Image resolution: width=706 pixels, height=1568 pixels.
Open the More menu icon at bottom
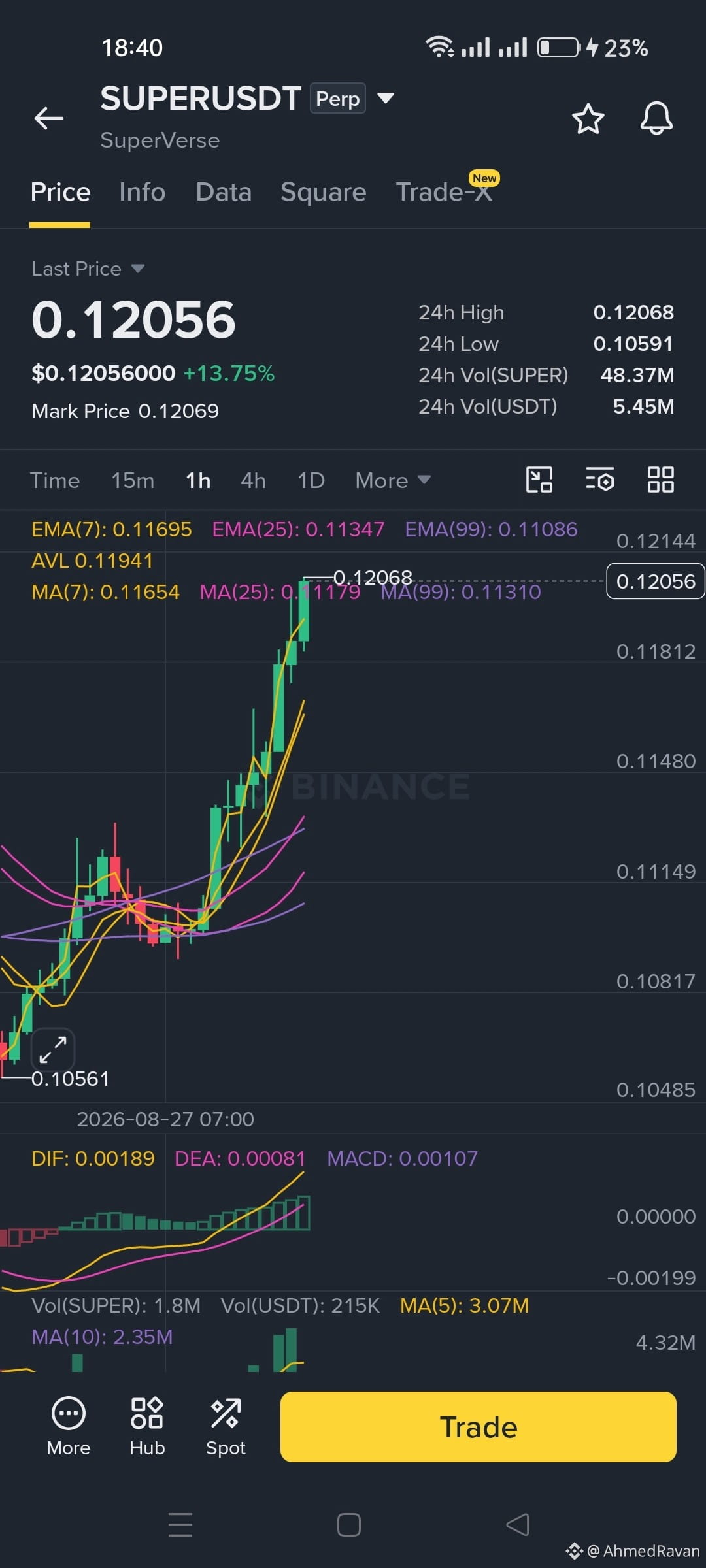pyautogui.click(x=69, y=1427)
